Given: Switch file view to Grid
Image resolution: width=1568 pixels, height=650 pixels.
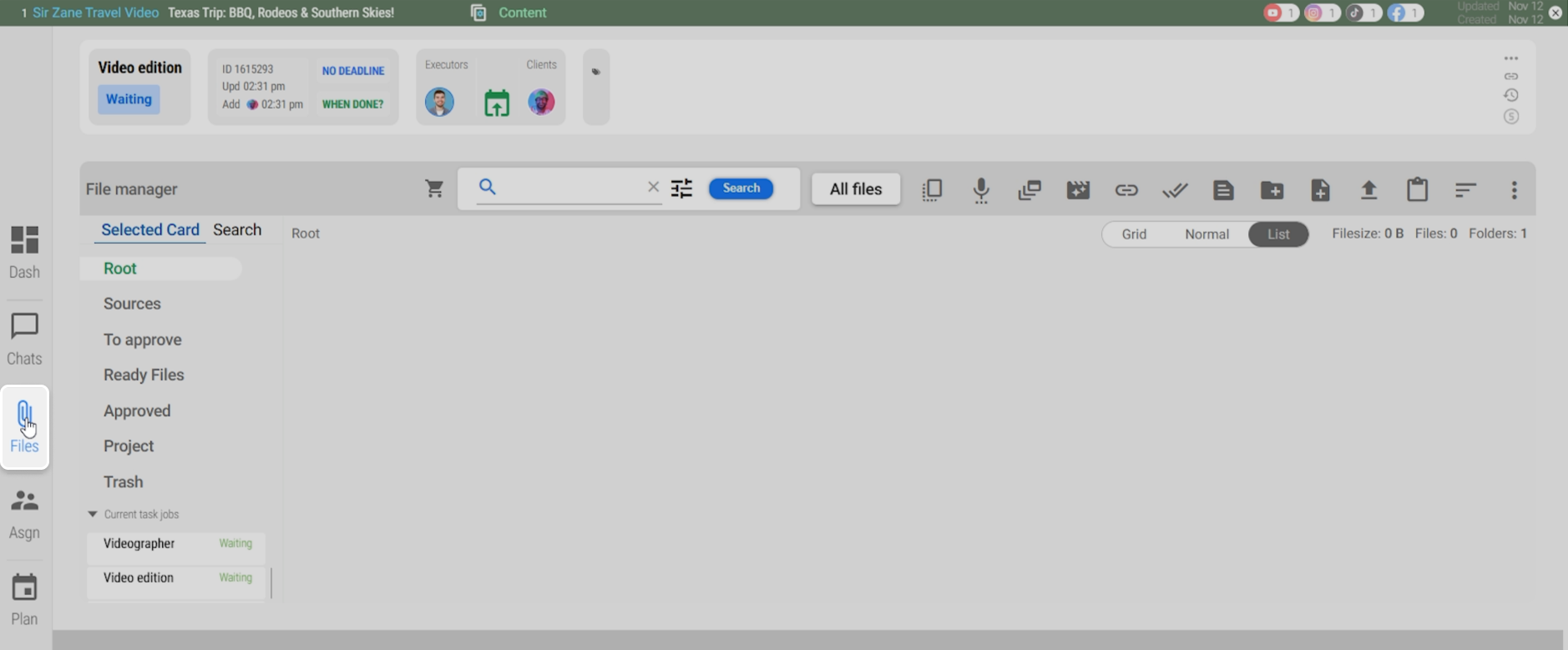Looking at the screenshot, I should coord(1133,234).
